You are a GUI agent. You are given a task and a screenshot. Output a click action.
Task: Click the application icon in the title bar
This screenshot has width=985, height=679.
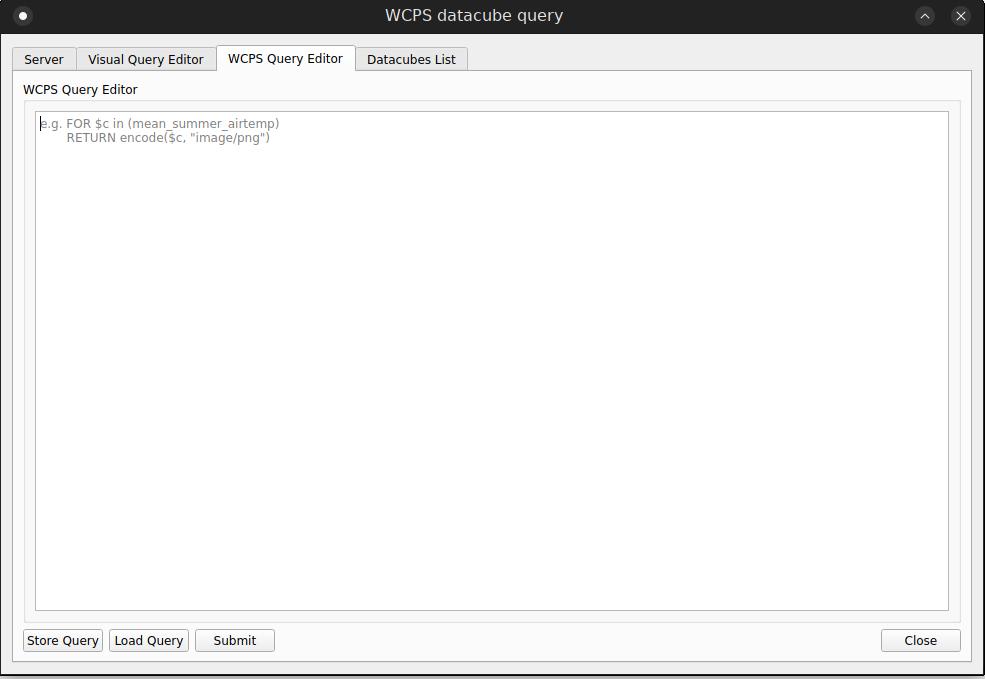click(23, 16)
